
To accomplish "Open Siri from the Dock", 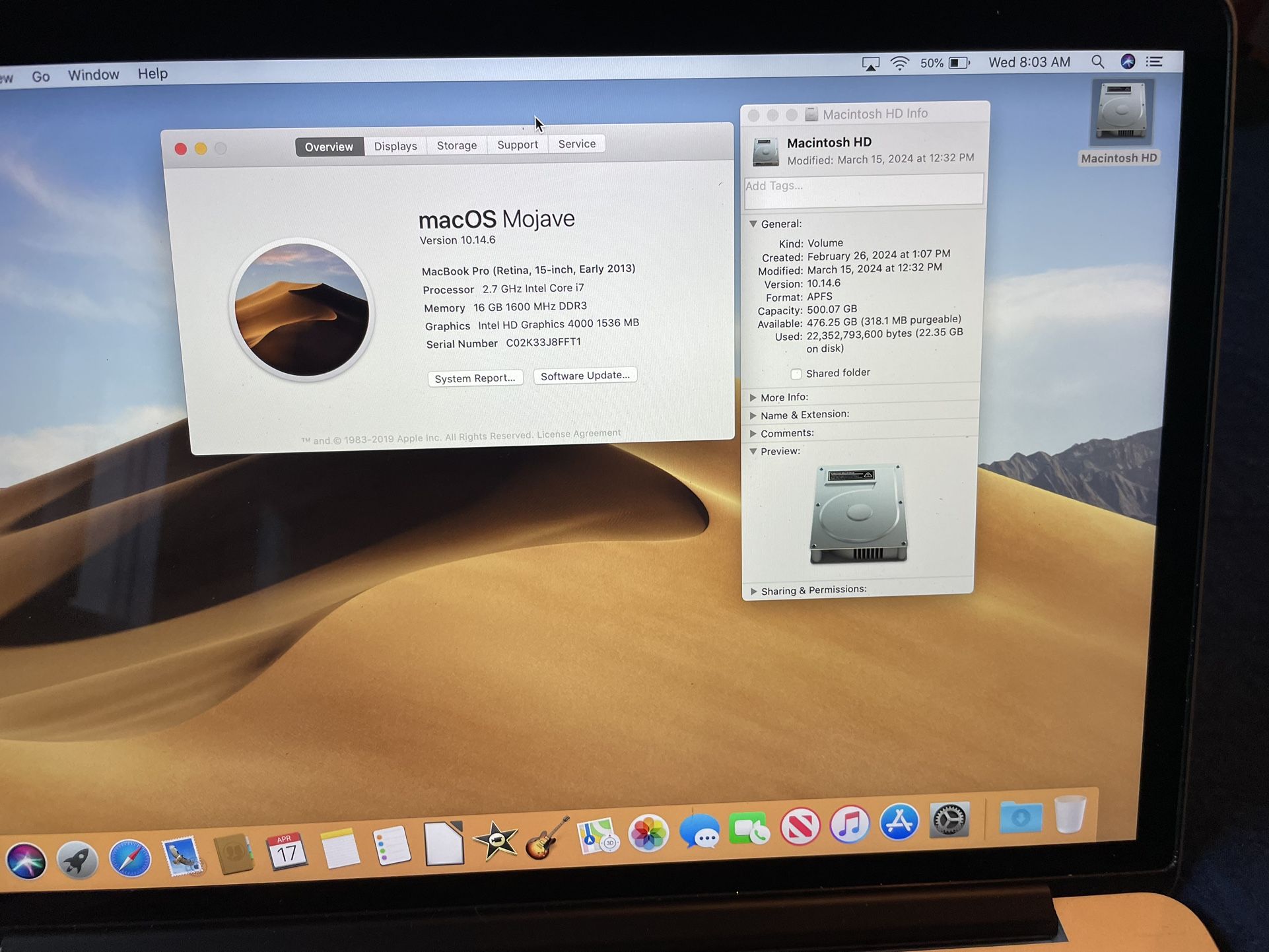I will [x=26, y=862].
